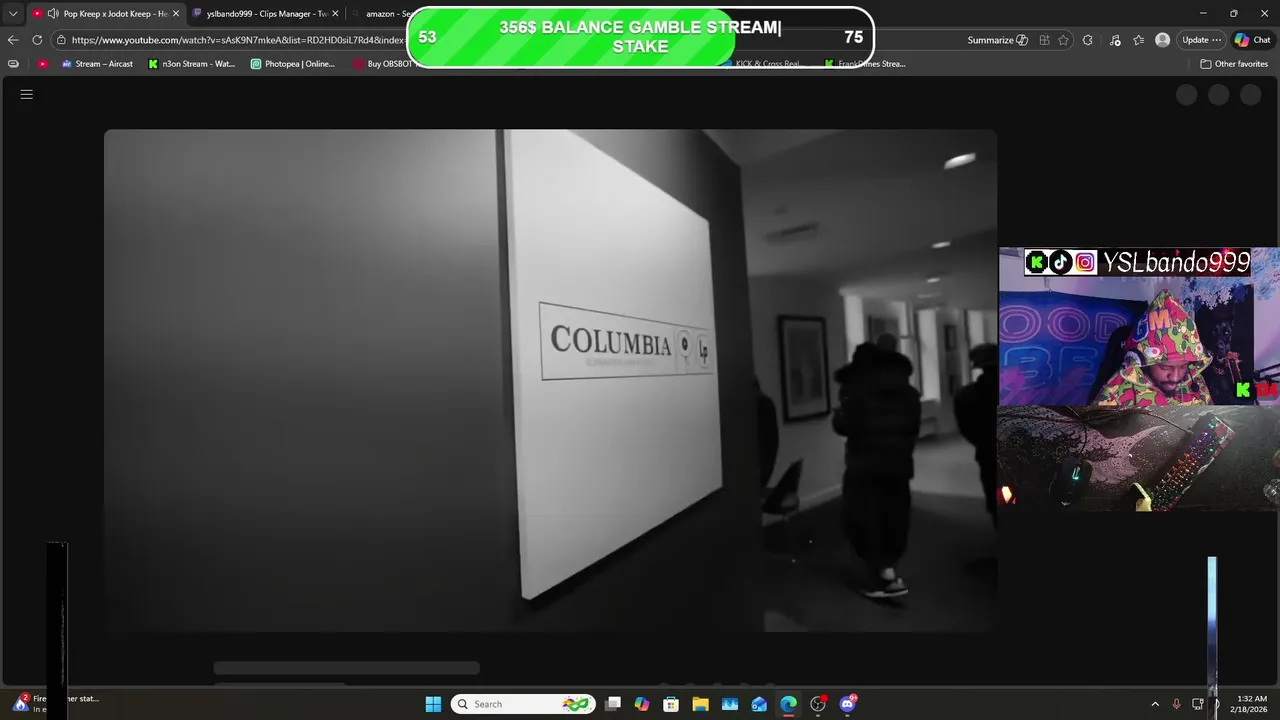This screenshot has height=720, width=1280.
Task: Open the media music note control icon
Action: (x=1115, y=40)
